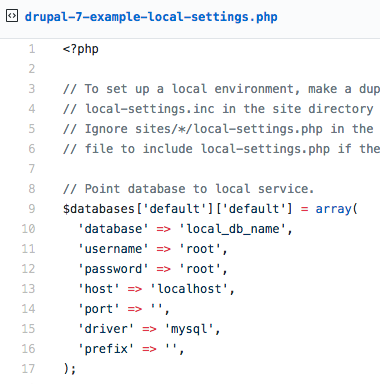380x384 pixels.
Task: Select line number 12
Action: coord(28,269)
